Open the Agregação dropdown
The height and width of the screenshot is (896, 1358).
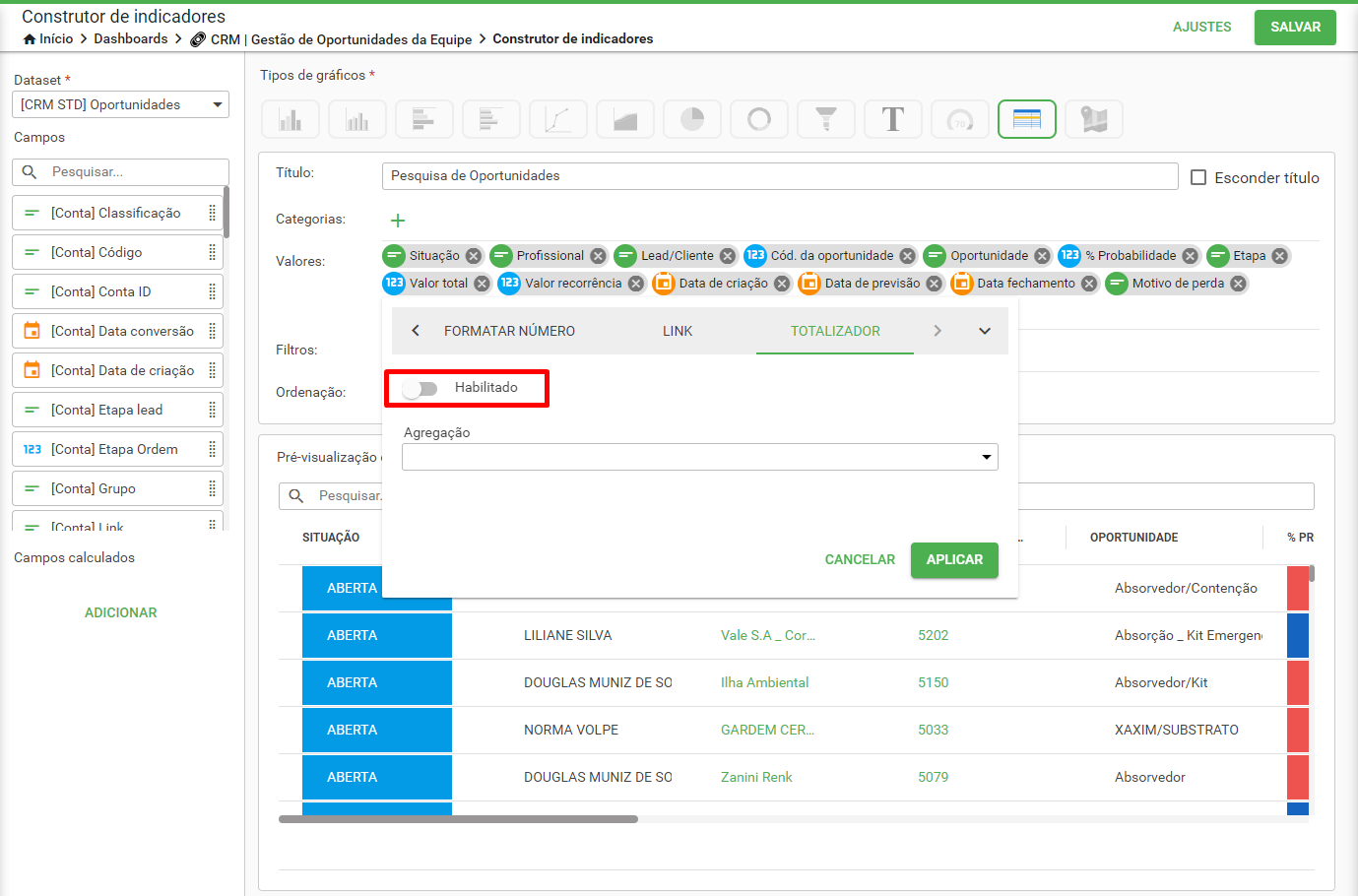pos(700,457)
